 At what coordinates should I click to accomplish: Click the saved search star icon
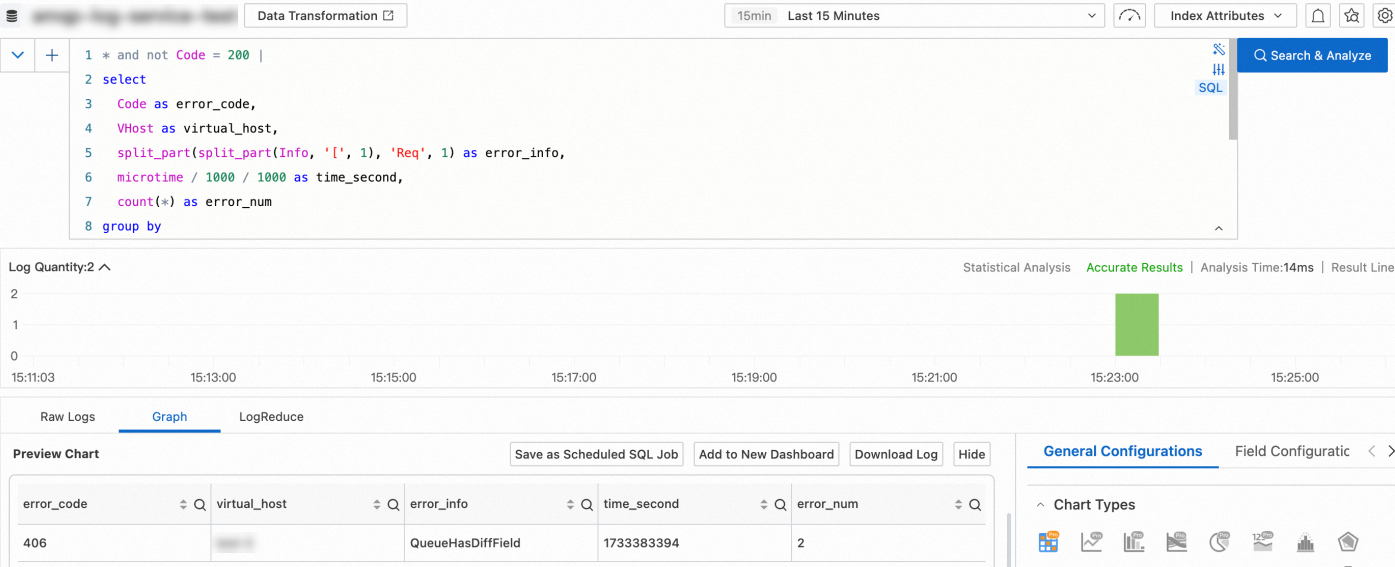point(1352,16)
